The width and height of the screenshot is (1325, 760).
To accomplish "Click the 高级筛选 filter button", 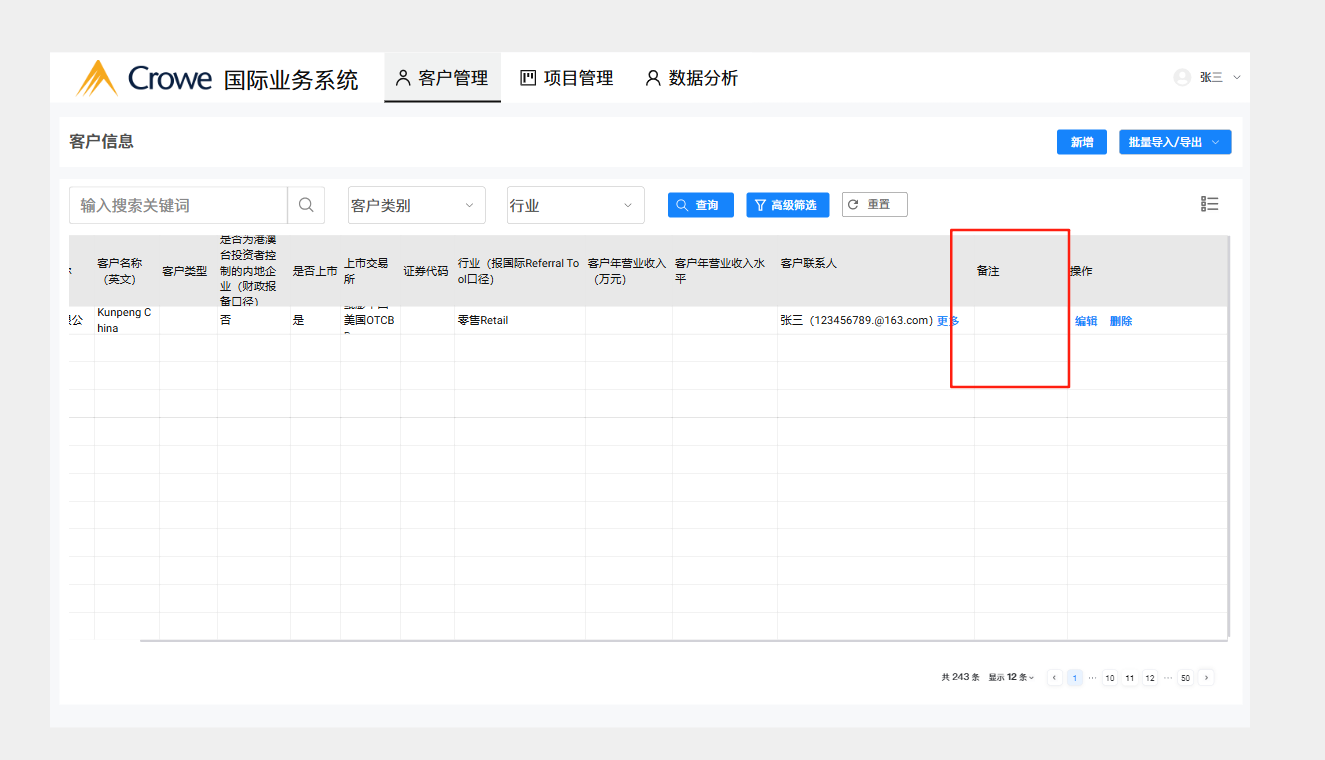I will click(x=787, y=205).
